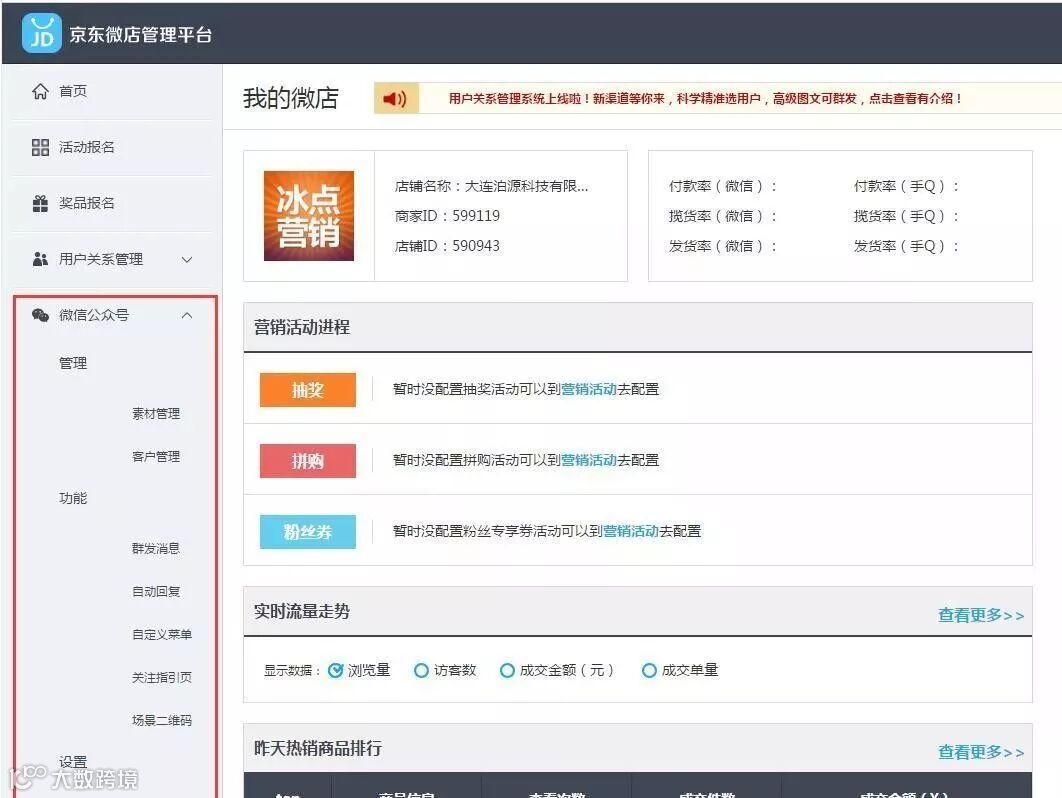Image resolution: width=1062 pixels, height=798 pixels.
Task: Open 首页 in the sidebar
Action: (x=73, y=91)
